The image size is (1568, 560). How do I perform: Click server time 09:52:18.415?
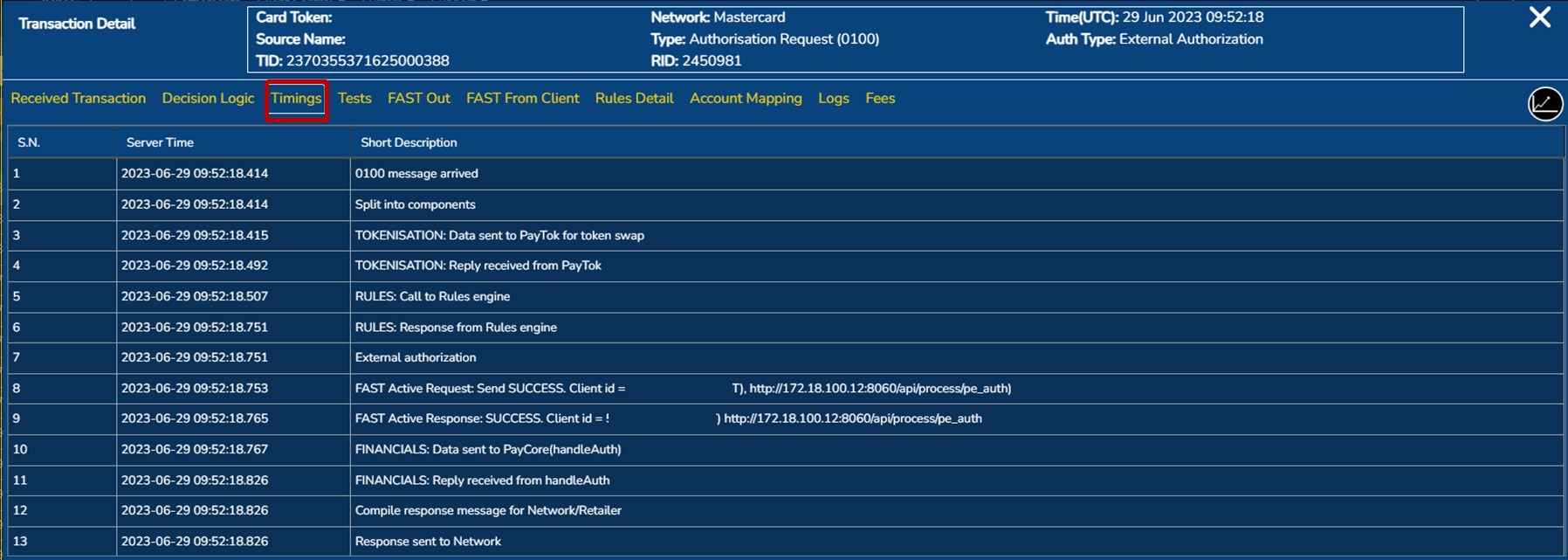click(195, 235)
